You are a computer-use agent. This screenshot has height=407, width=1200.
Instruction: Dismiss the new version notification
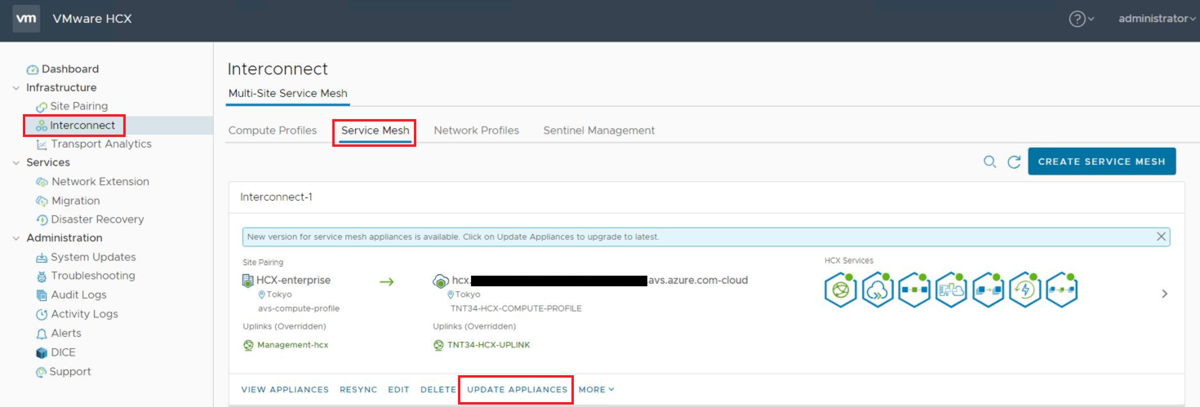click(x=1161, y=237)
